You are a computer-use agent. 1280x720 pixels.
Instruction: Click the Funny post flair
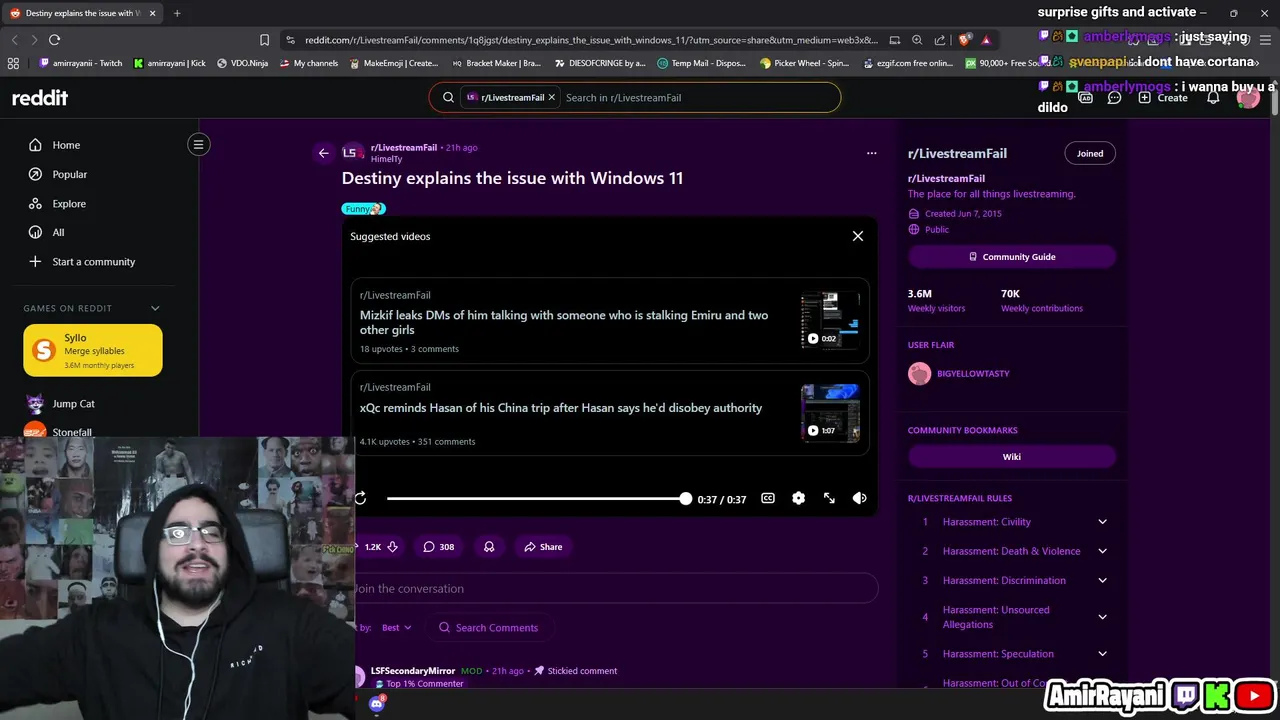point(363,209)
